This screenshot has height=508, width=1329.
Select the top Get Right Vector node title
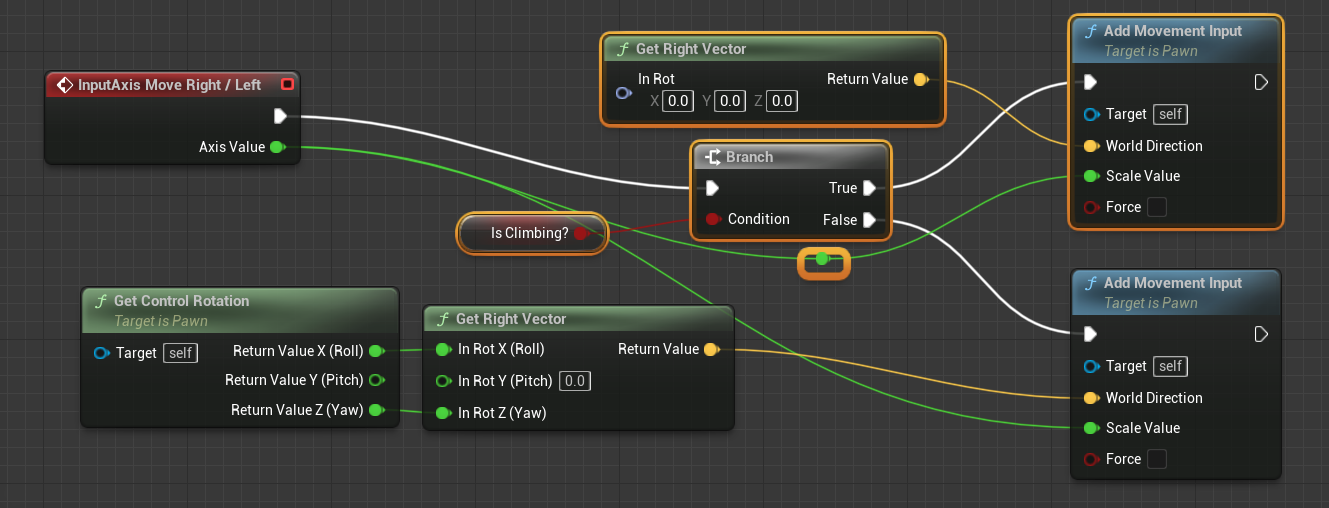click(691, 49)
